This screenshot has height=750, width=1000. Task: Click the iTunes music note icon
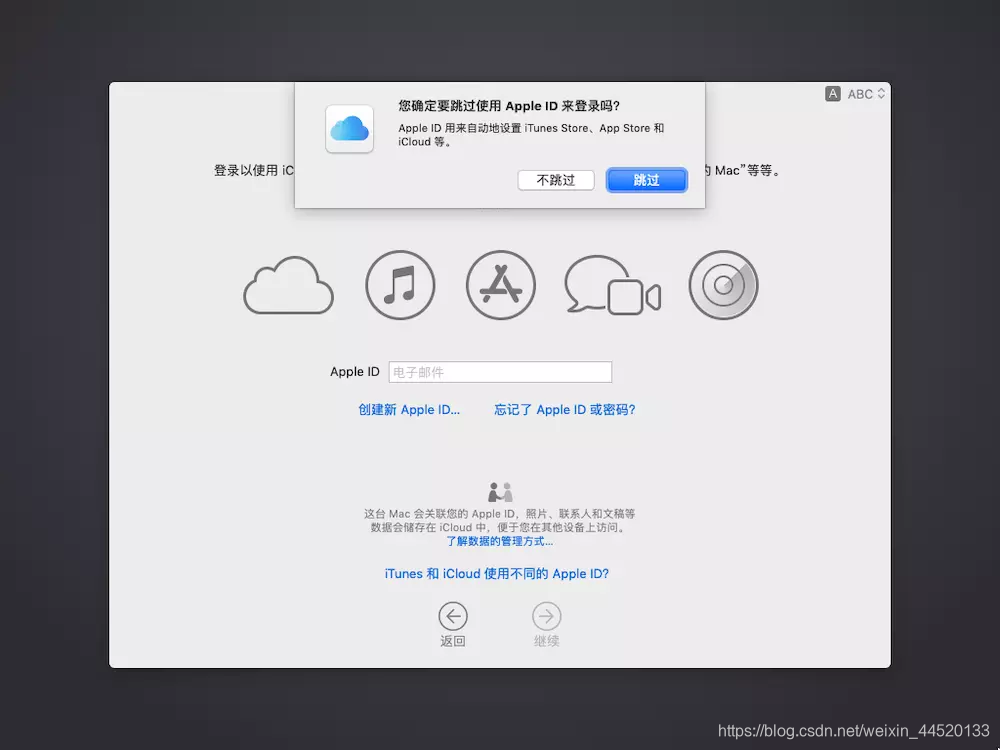(x=400, y=284)
